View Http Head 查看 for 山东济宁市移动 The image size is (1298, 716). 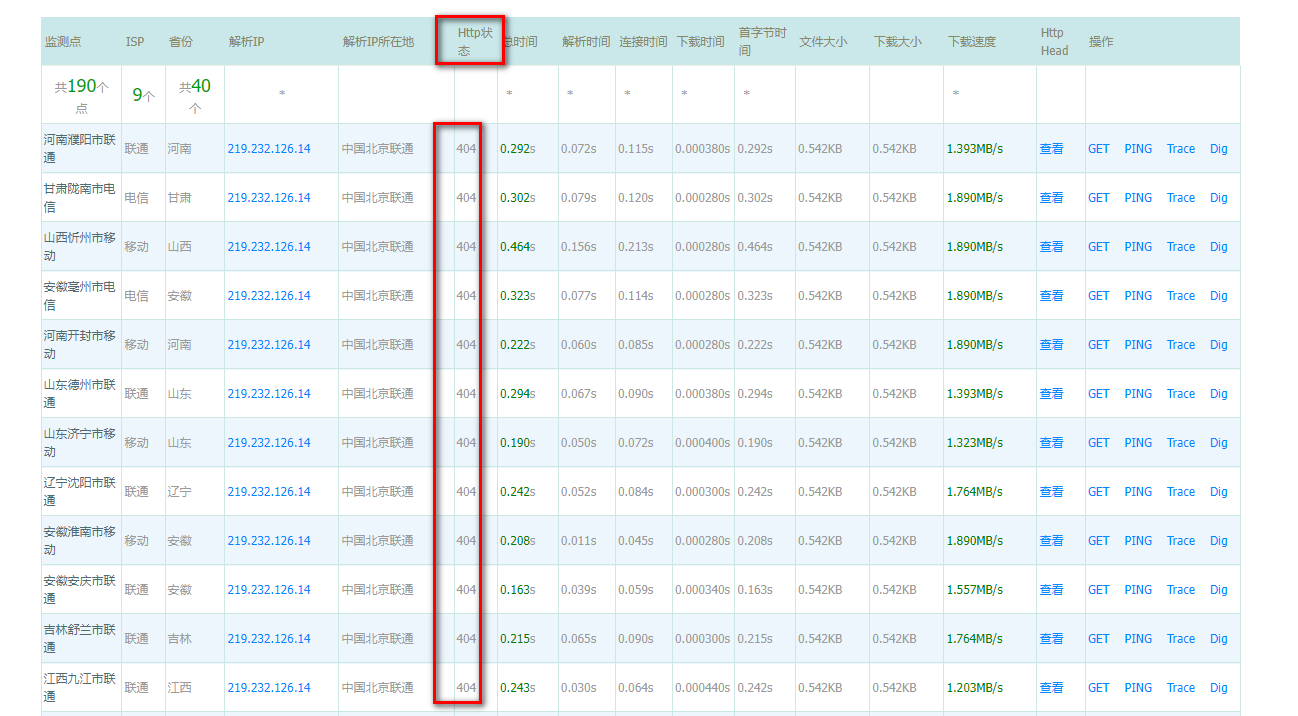[x=1051, y=443]
